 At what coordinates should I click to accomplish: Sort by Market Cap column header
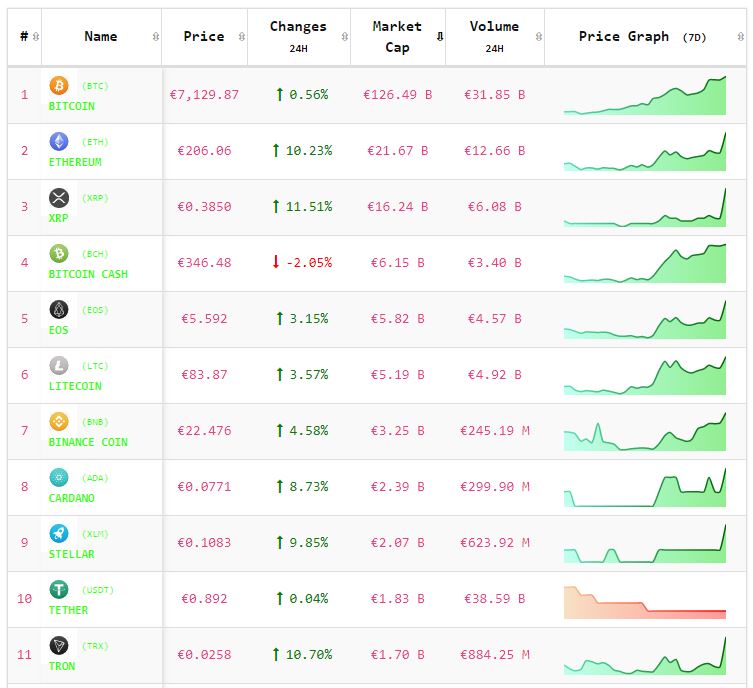point(397,37)
